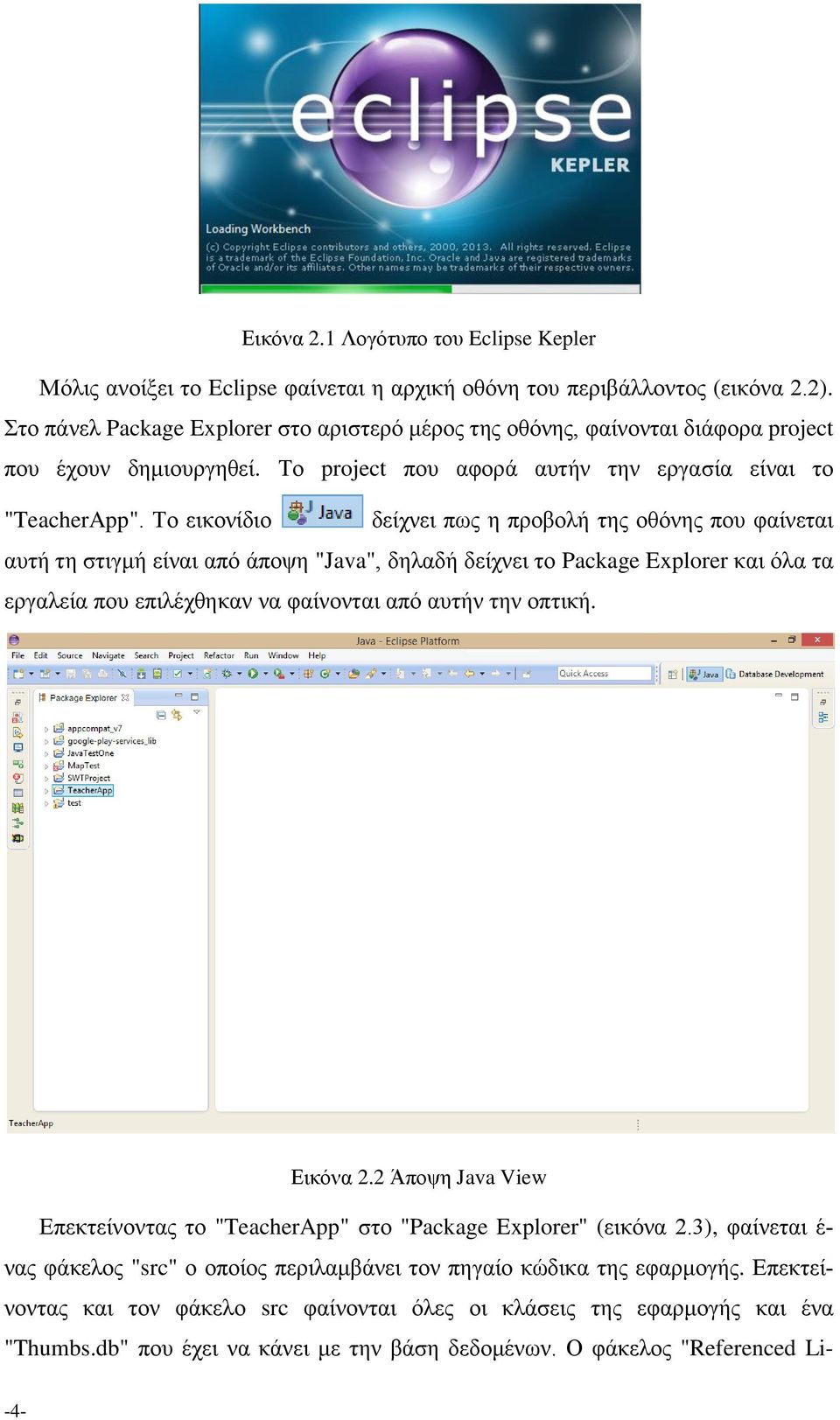Expand the appcompat_v7 project
The width and height of the screenshot is (840, 1420).
point(46,729)
